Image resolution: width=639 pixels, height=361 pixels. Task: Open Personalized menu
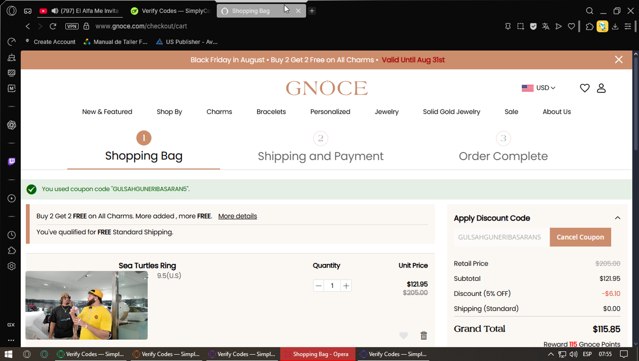[x=330, y=112]
